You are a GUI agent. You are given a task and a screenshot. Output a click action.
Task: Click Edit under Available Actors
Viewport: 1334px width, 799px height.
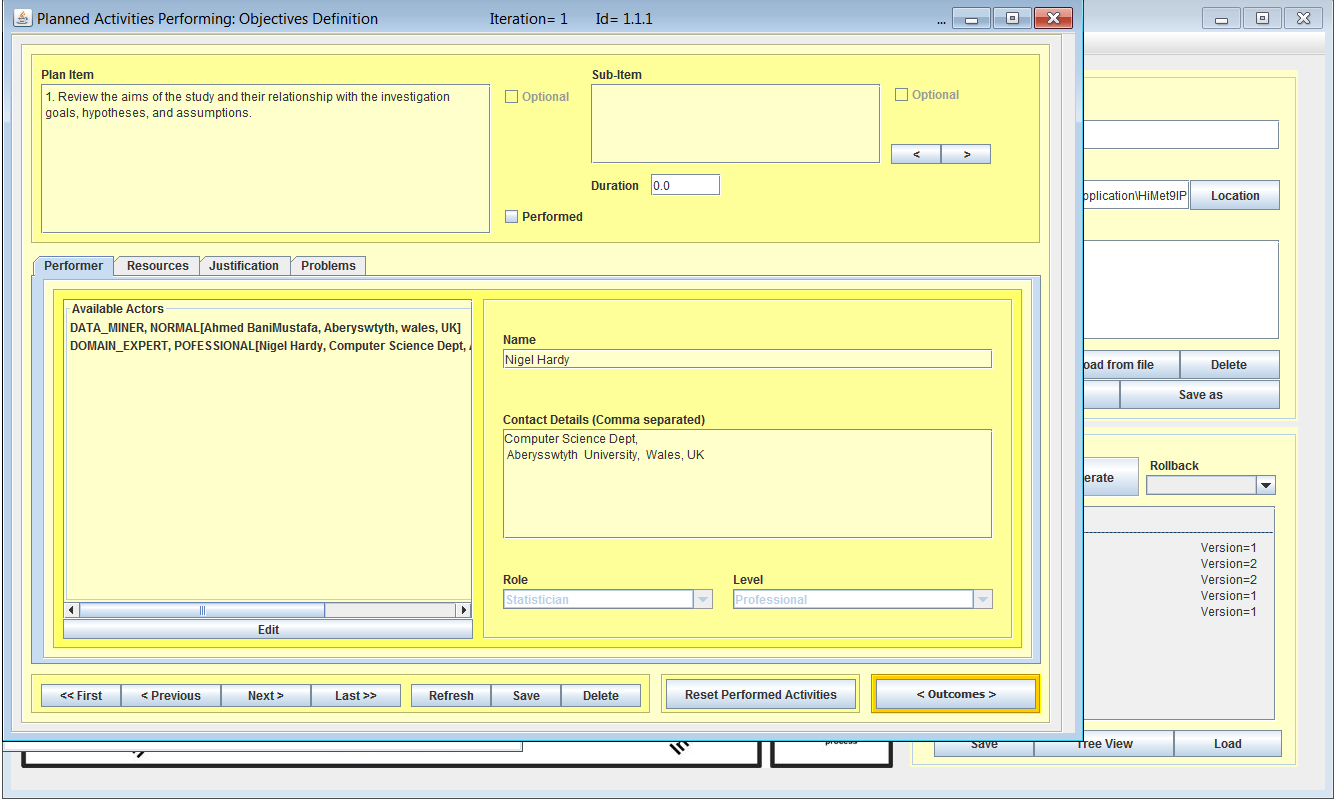[x=268, y=630]
